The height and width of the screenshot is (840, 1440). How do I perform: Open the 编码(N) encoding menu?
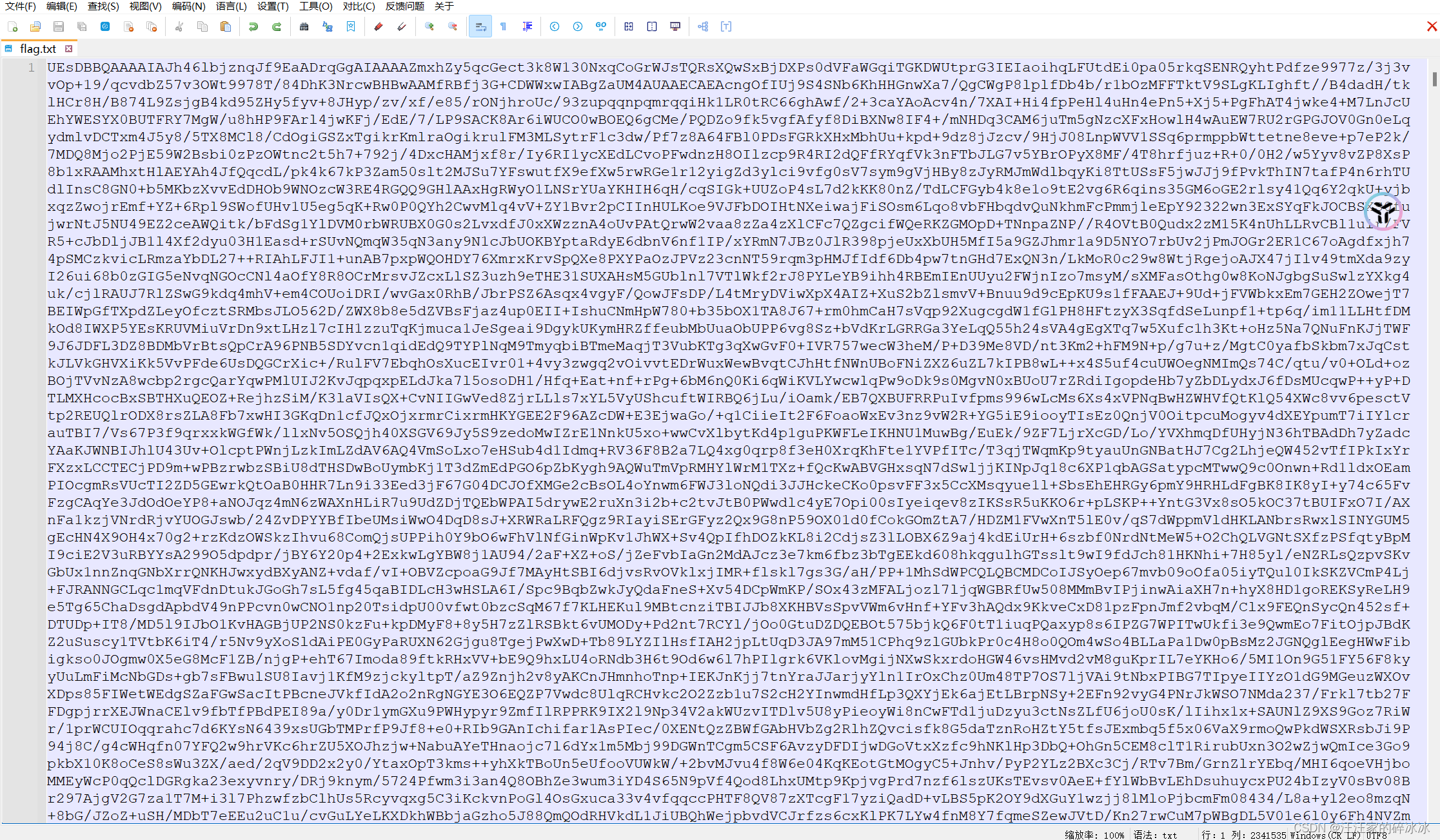pyautogui.click(x=188, y=6)
